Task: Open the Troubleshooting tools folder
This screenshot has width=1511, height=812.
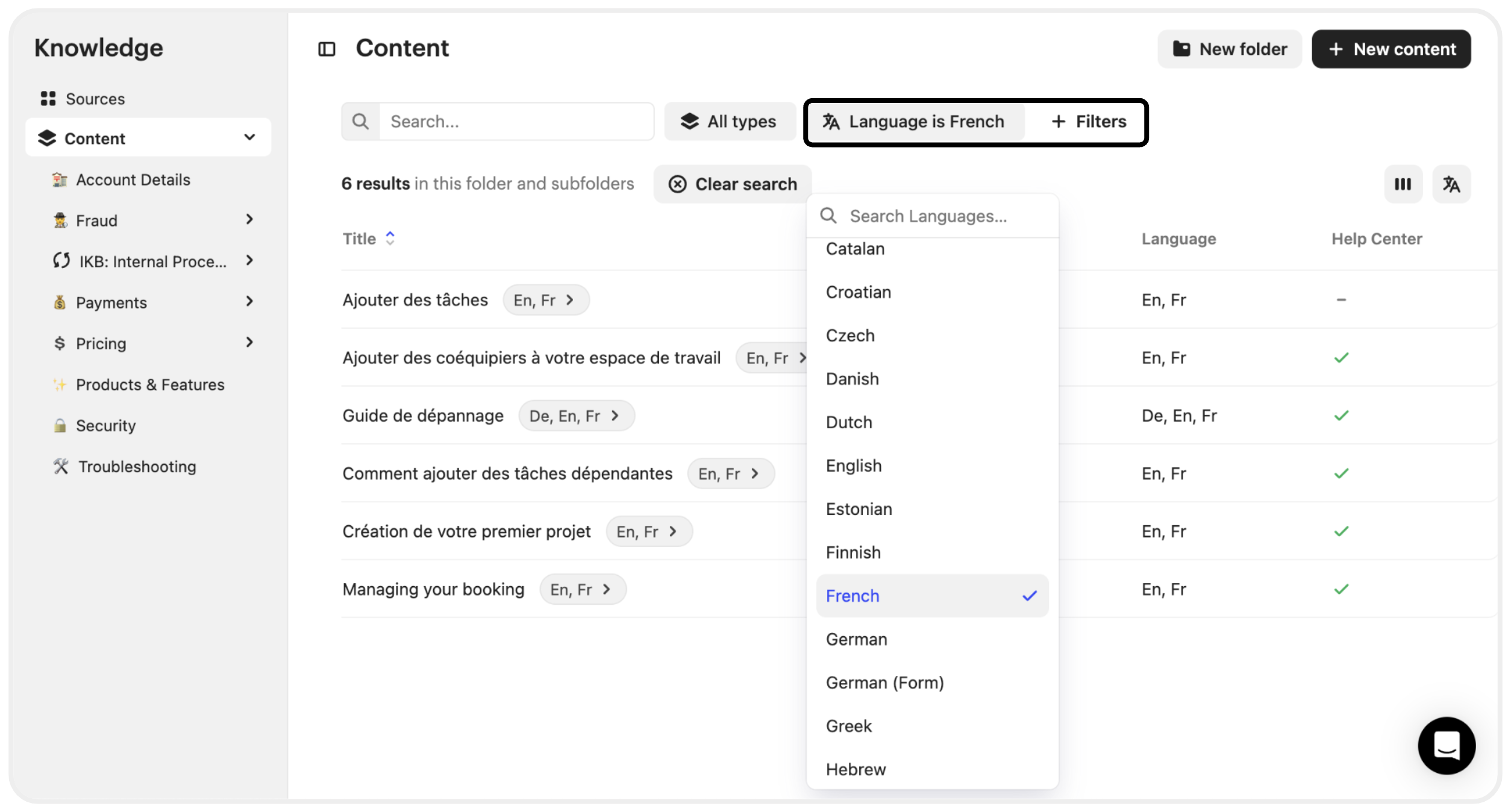Action: 137,466
